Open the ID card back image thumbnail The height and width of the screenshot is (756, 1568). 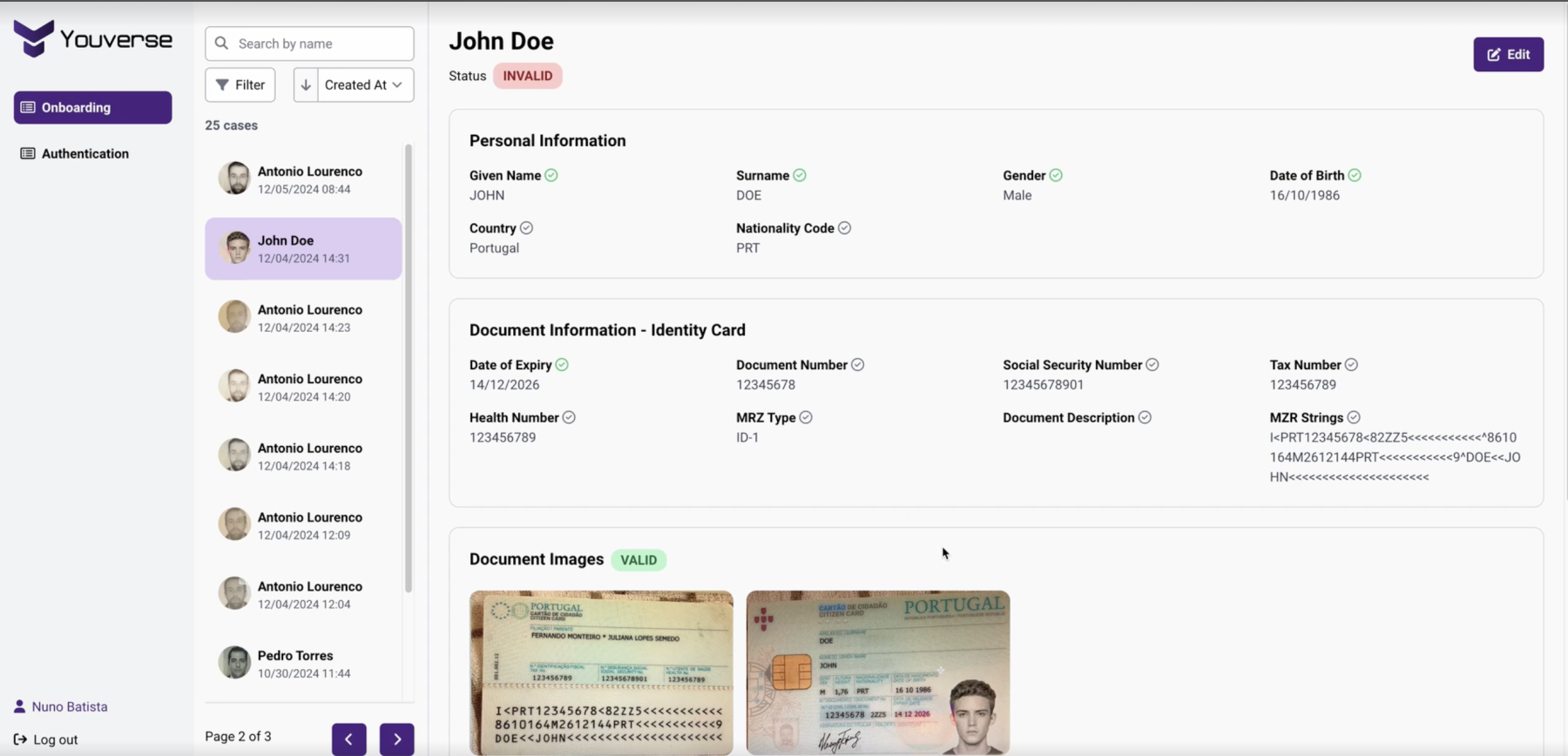(x=601, y=672)
